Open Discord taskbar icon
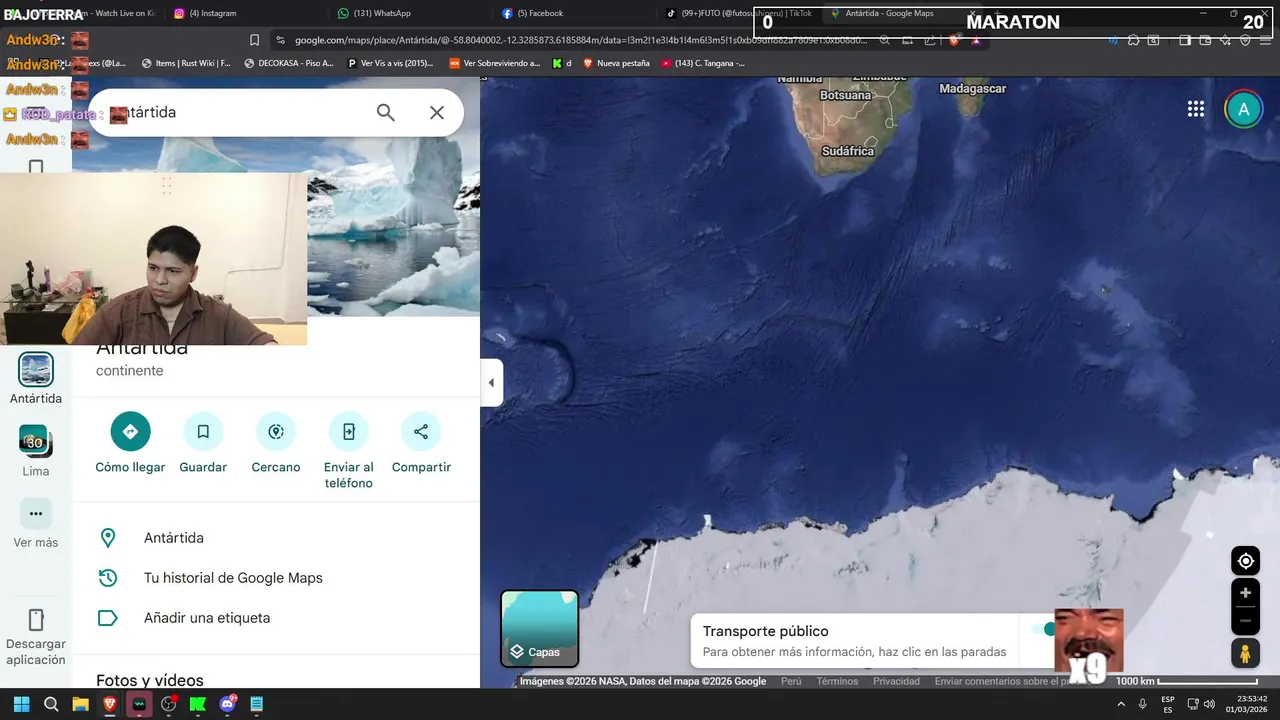1280x720 pixels. [x=227, y=704]
